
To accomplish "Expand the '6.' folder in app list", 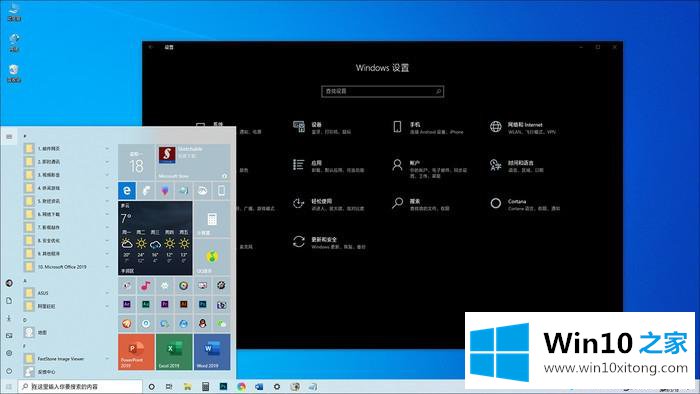I will pos(67,214).
